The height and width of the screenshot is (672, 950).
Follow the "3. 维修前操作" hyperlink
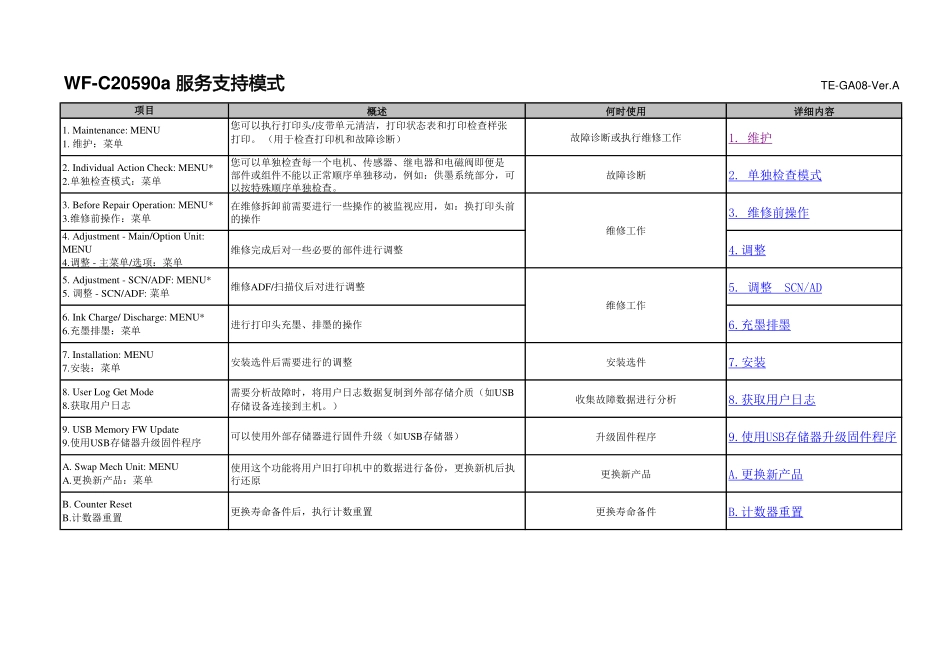[769, 212]
